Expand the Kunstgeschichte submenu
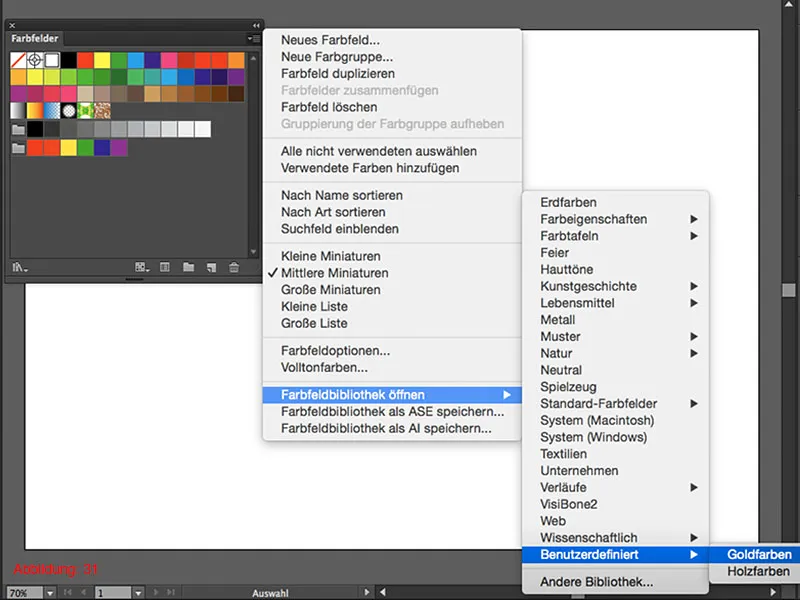 pos(615,286)
